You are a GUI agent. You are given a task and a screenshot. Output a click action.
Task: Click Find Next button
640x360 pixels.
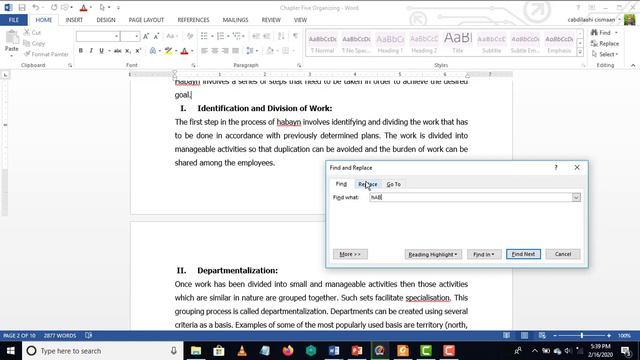523,254
